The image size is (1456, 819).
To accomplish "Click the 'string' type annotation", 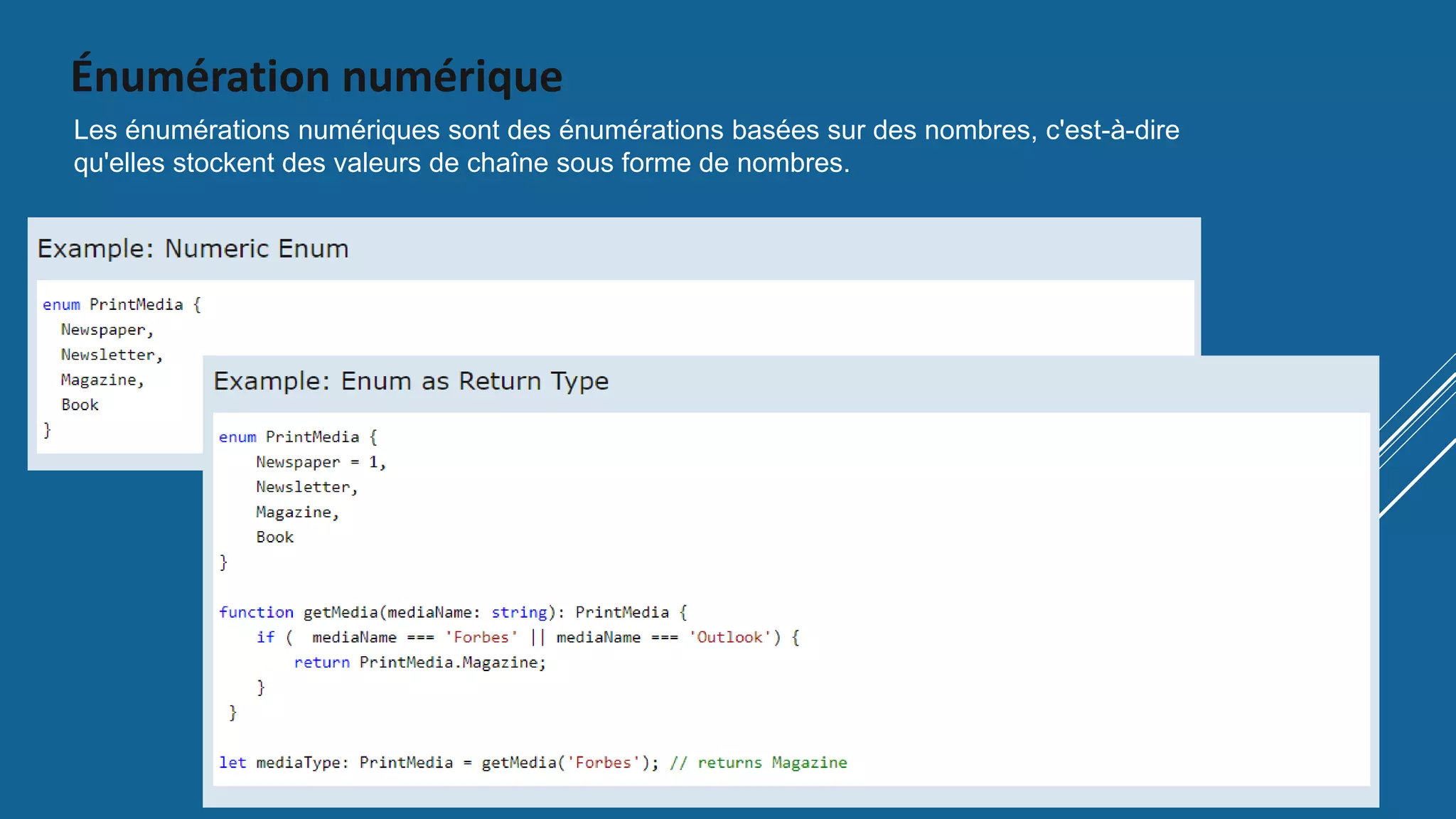I will (519, 612).
